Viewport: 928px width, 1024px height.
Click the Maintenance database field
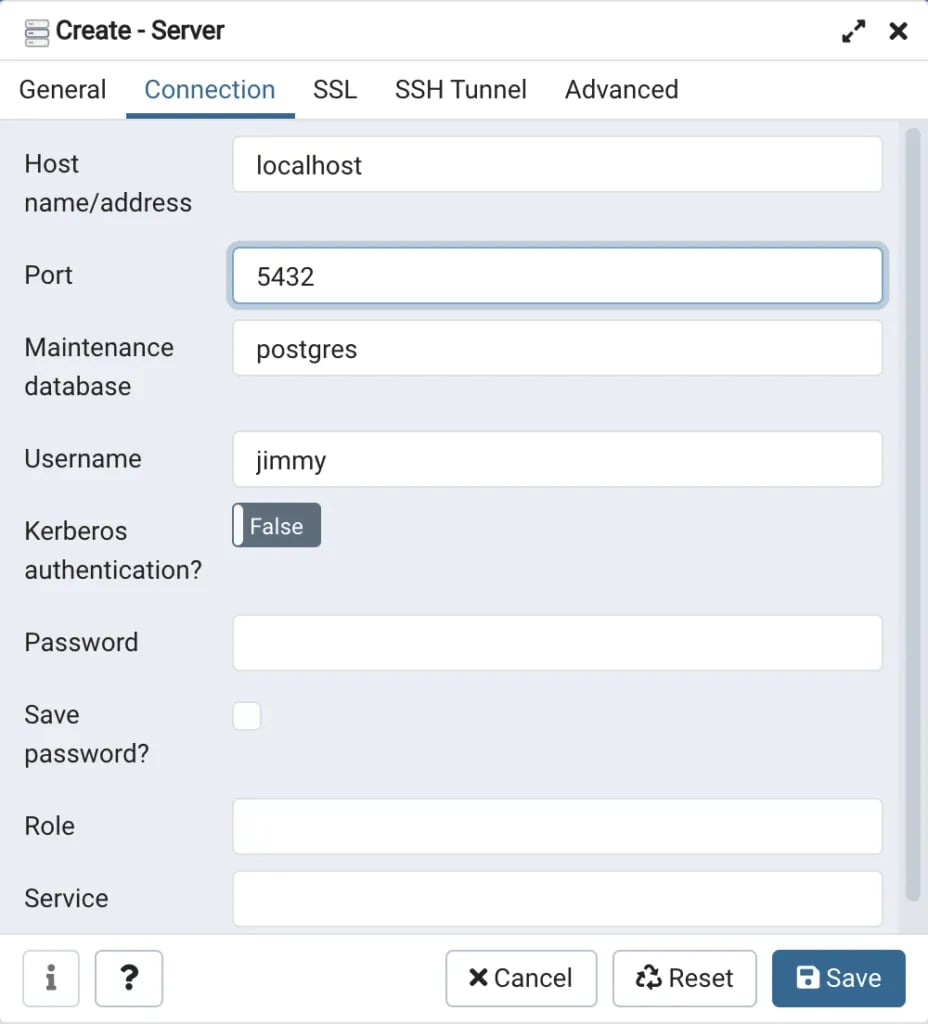[x=557, y=348]
